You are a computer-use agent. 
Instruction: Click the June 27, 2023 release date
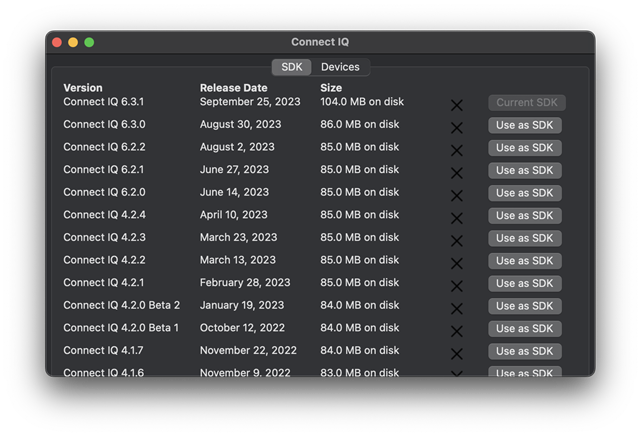pyautogui.click(x=234, y=169)
